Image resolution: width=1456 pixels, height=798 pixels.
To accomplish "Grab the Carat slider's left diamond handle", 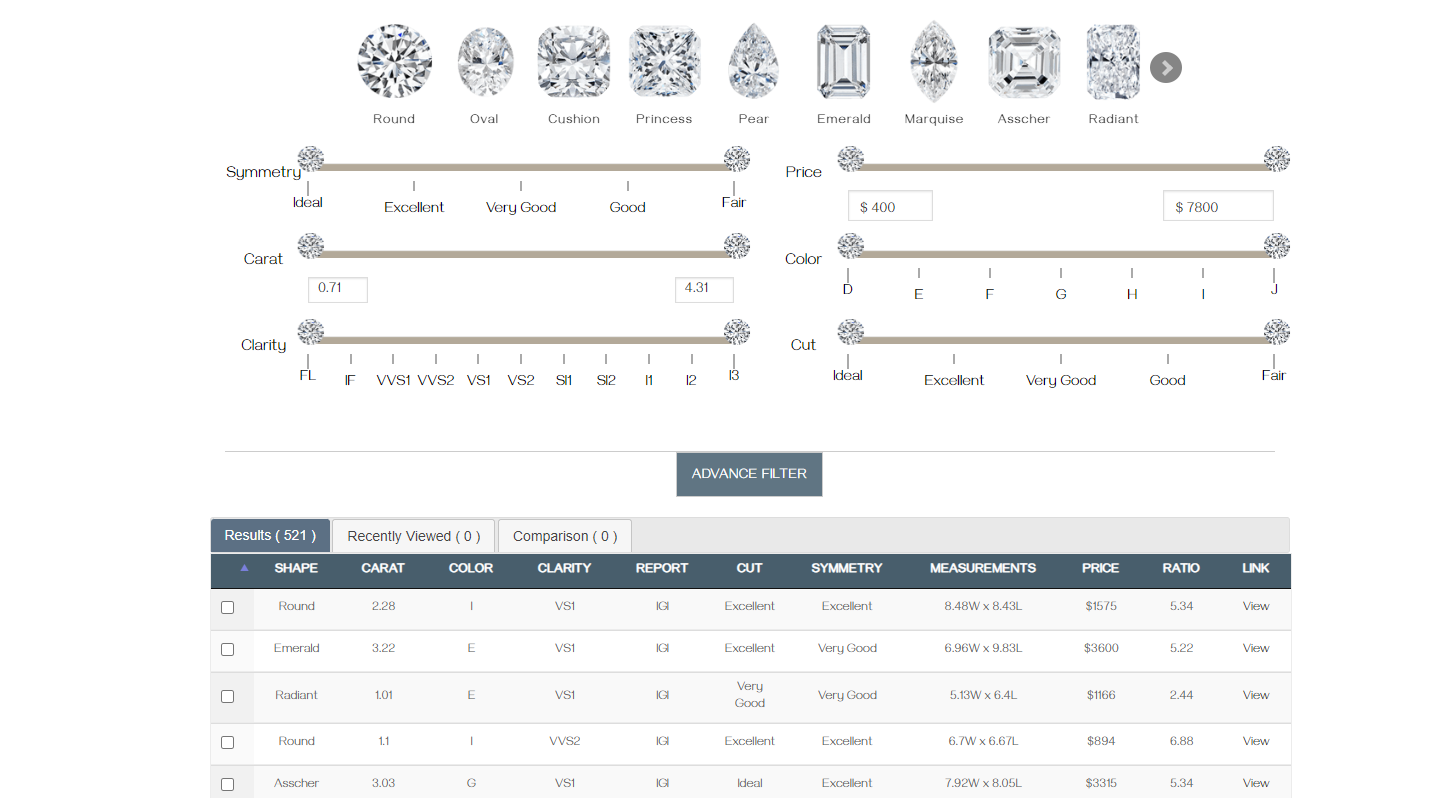I will [x=311, y=246].
